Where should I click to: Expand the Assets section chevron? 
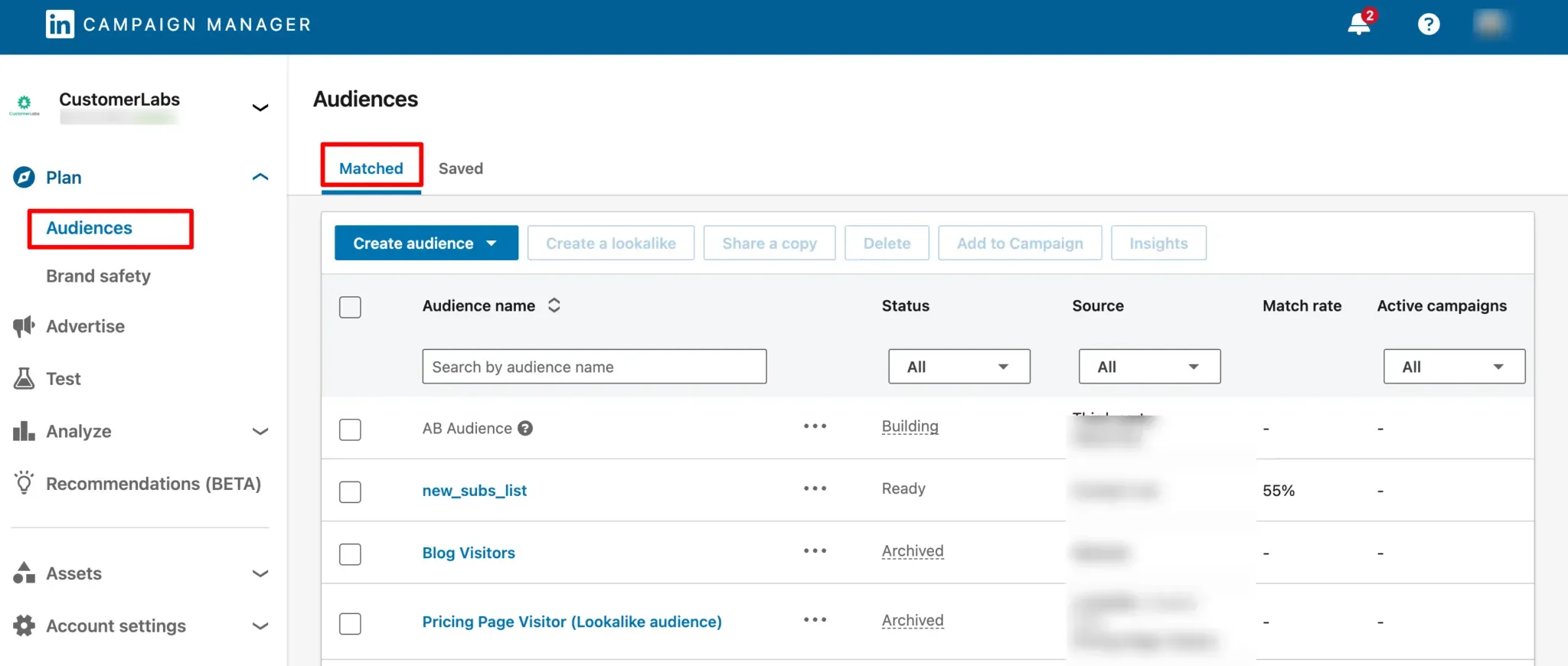(x=260, y=573)
